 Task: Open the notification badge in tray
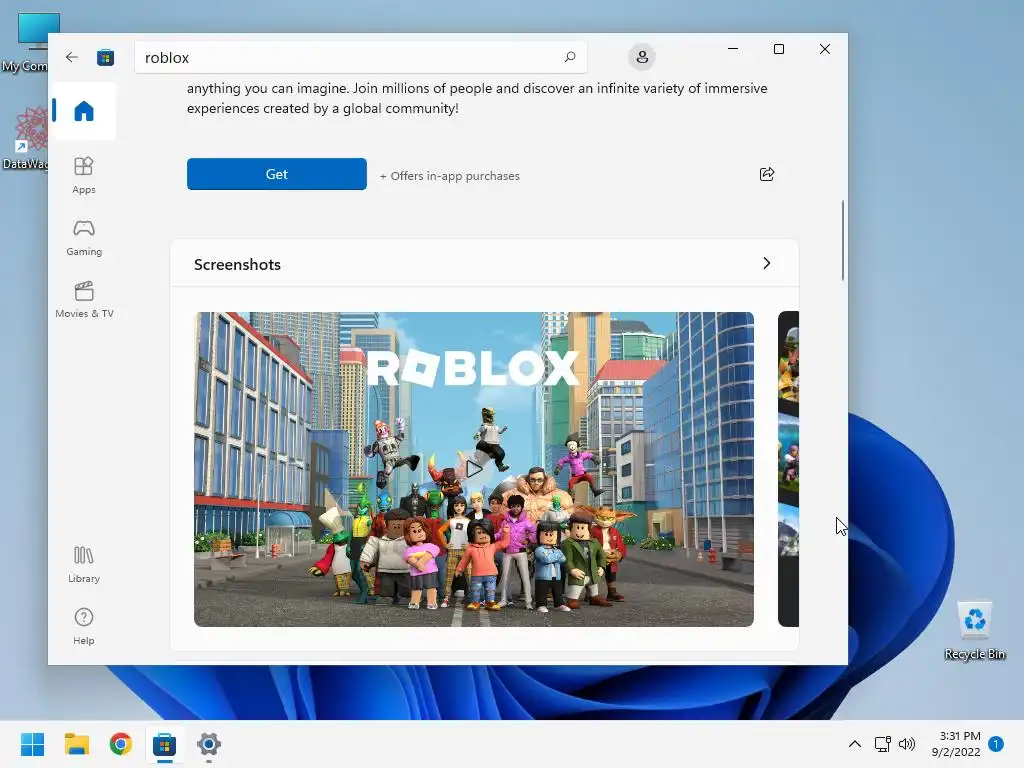click(x=996, y=744)
